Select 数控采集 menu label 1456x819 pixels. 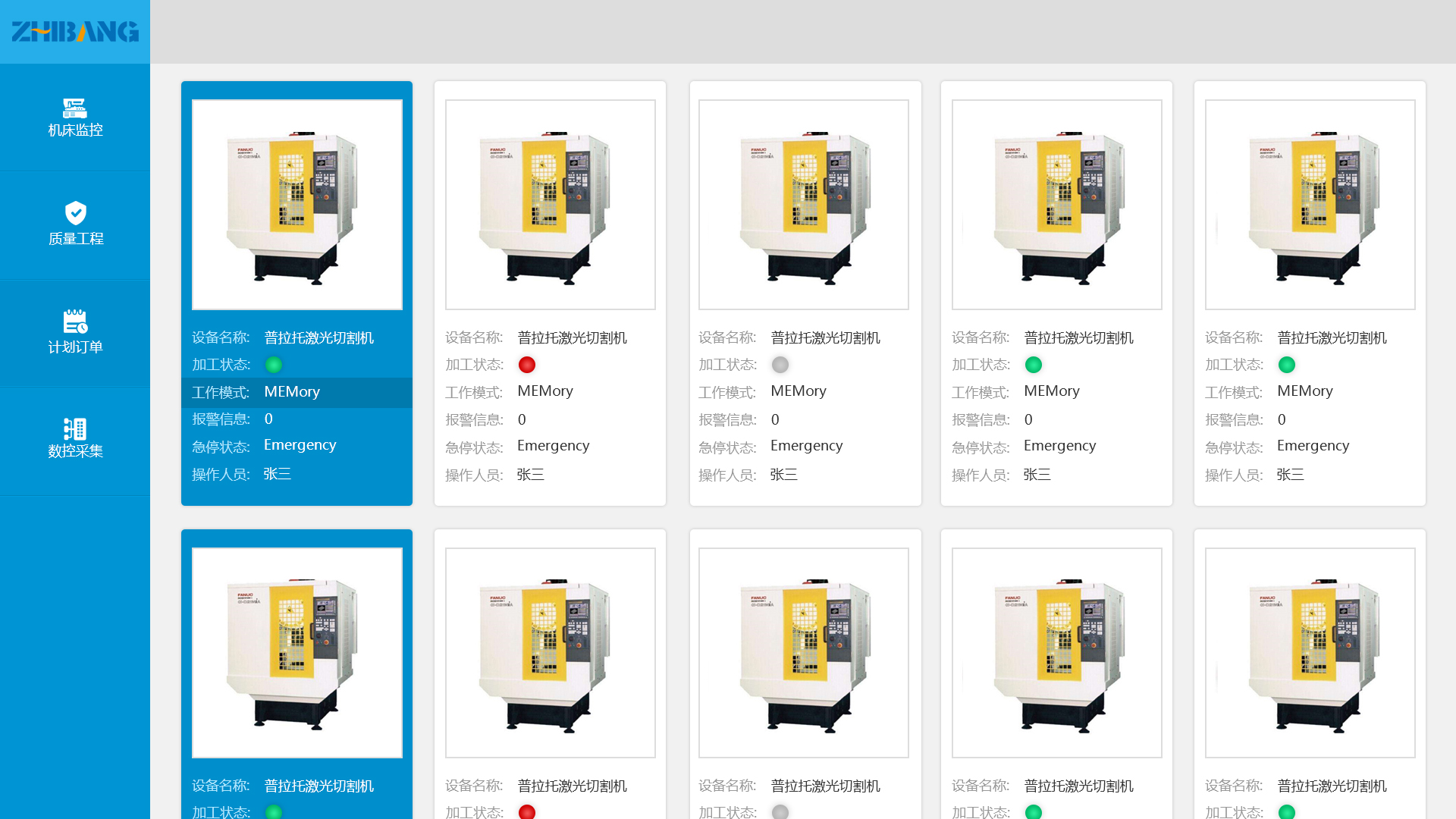(75, 451)
